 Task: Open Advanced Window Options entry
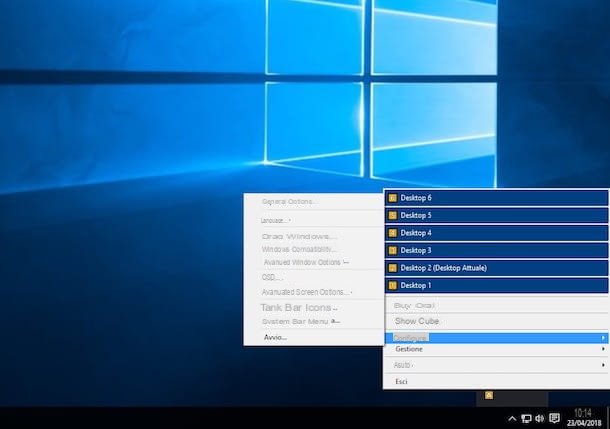tap(314, 263)
